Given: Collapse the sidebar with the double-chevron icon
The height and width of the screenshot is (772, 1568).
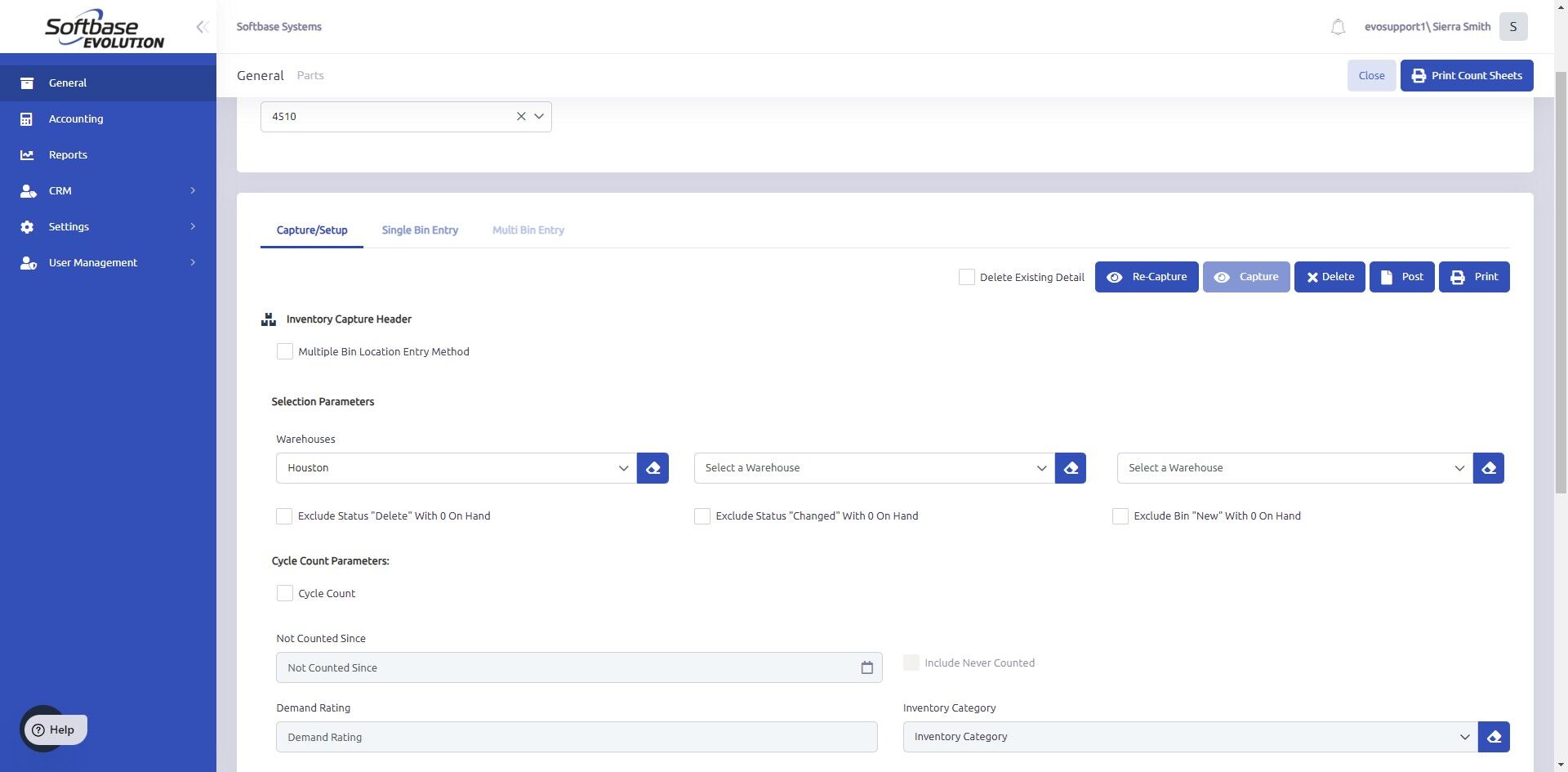Looking at the screenshot, I should coord(202,27).
